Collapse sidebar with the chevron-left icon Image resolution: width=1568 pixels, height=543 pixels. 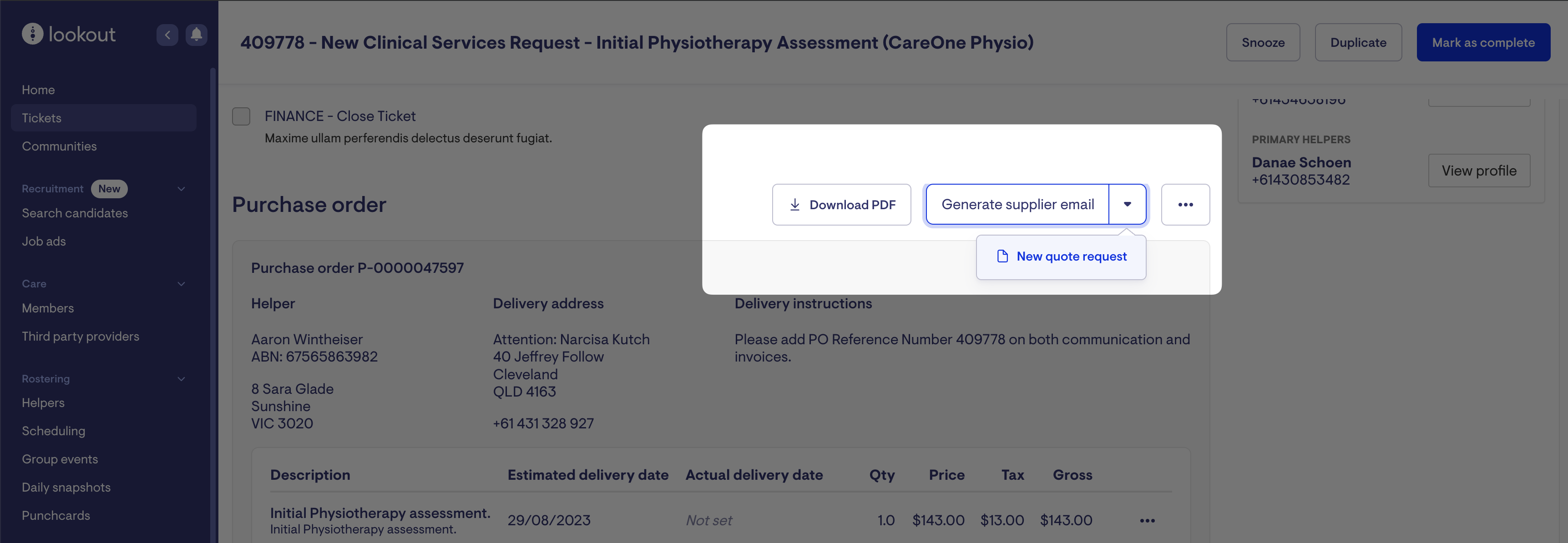(167, 35)
